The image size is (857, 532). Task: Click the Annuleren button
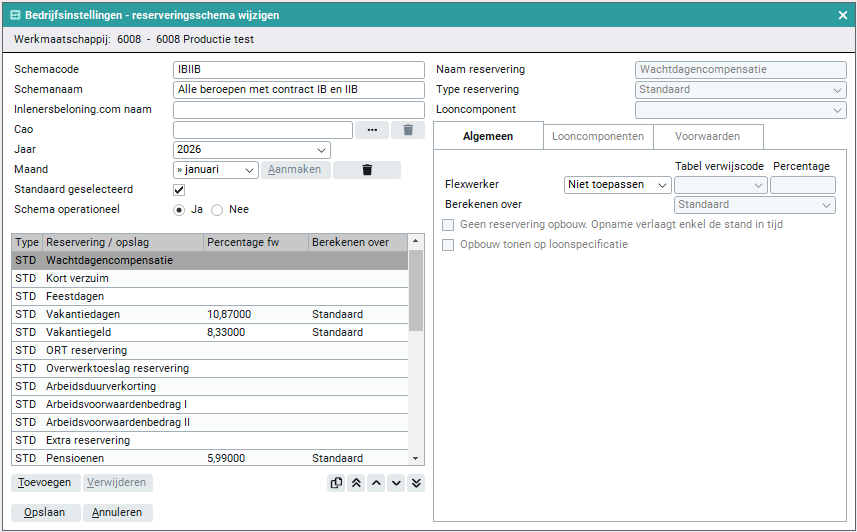[116, 513]
